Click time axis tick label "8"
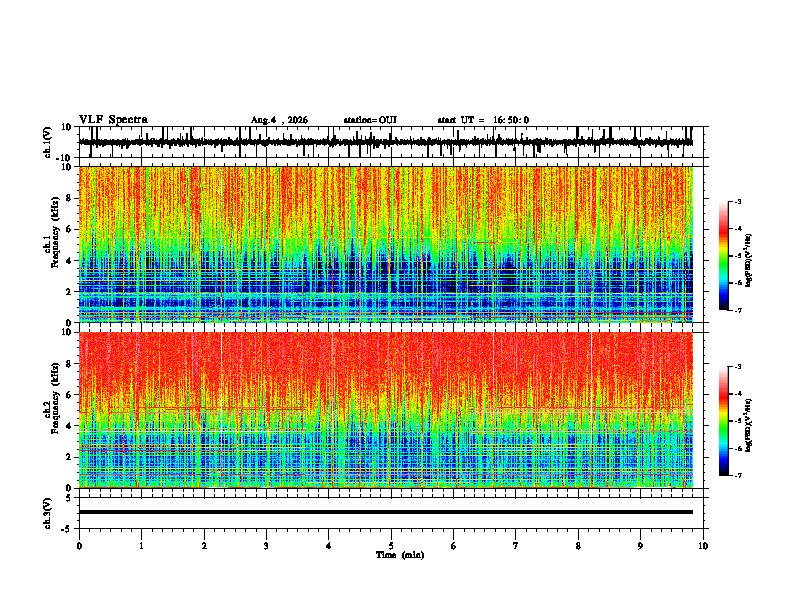Screen dimensions: 792x612 click(578, 546)
